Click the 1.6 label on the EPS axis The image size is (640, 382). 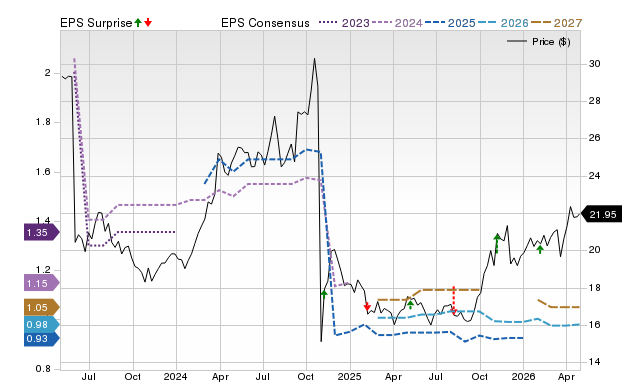pos(43,172)
